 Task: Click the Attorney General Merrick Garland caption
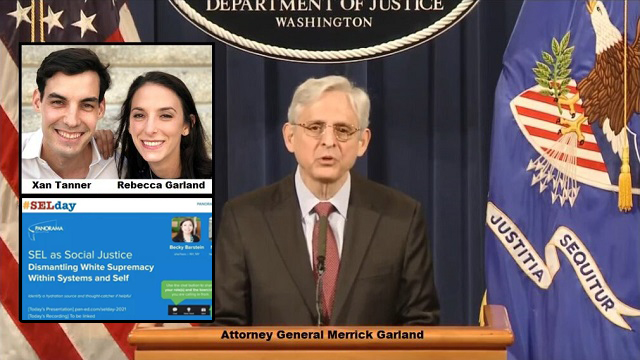(x=322, y=335)
